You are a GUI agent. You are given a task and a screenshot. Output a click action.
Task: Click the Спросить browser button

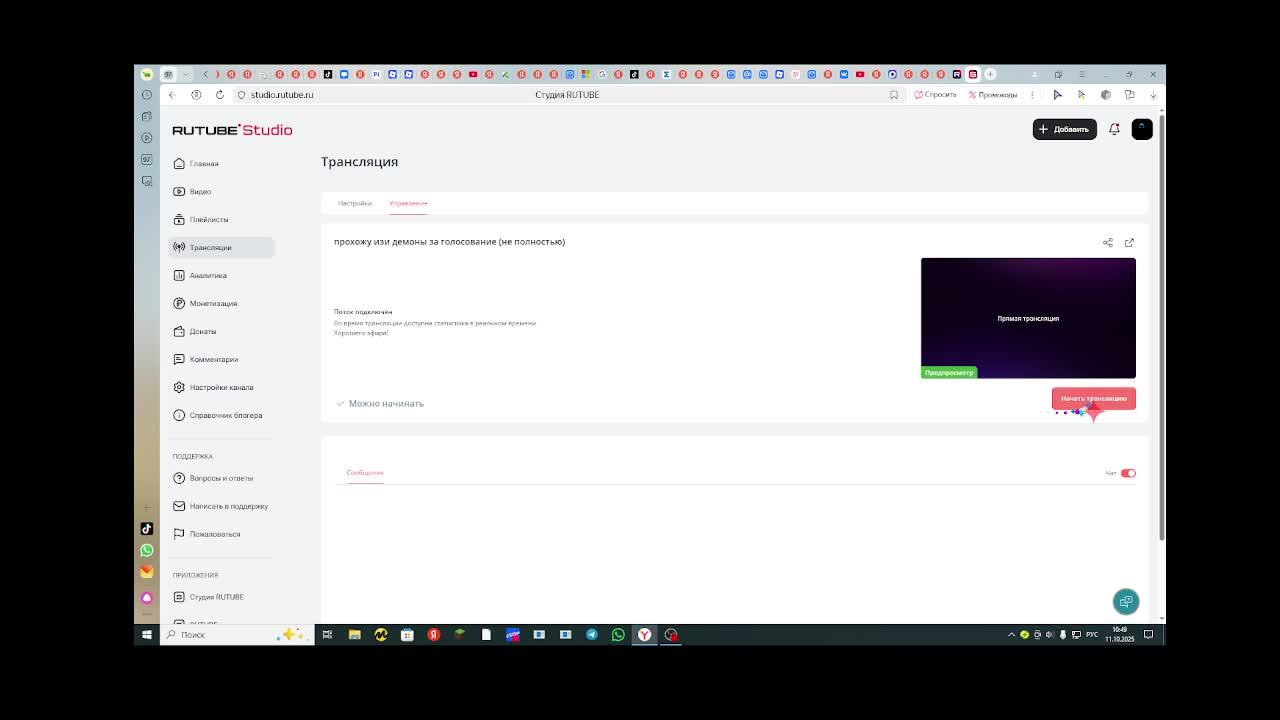pyautogui.click(x=936, y=95)
